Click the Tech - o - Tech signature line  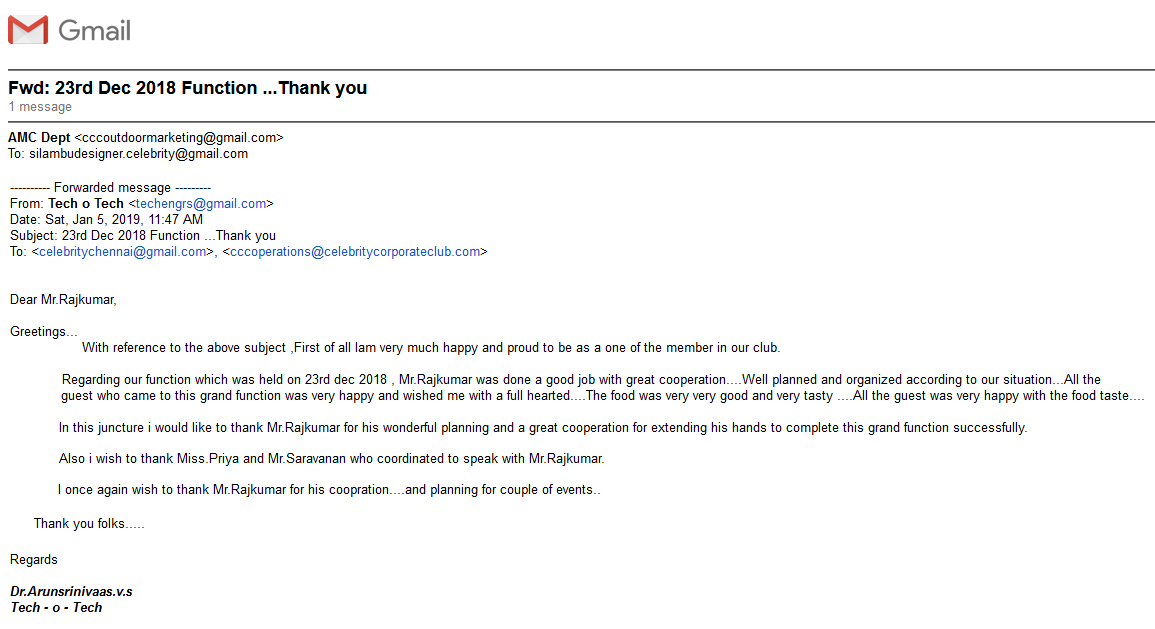[x=56, y=608]
